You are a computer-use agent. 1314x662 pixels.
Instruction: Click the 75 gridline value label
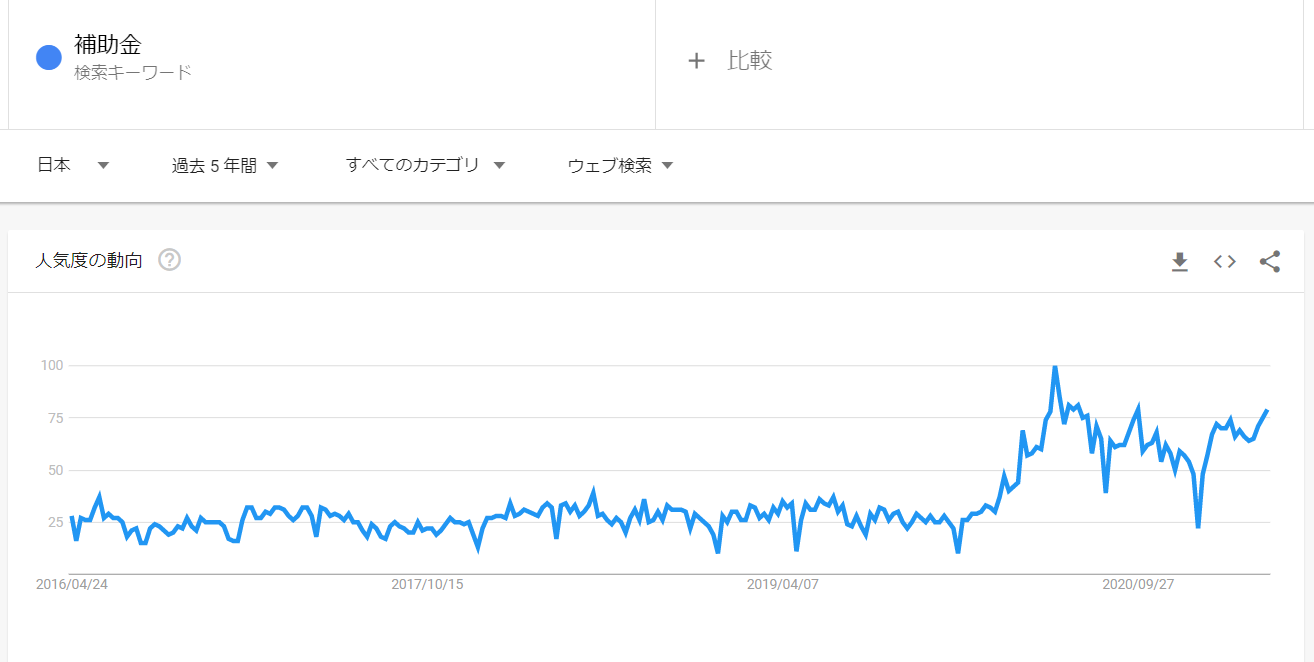coord(54,418)
